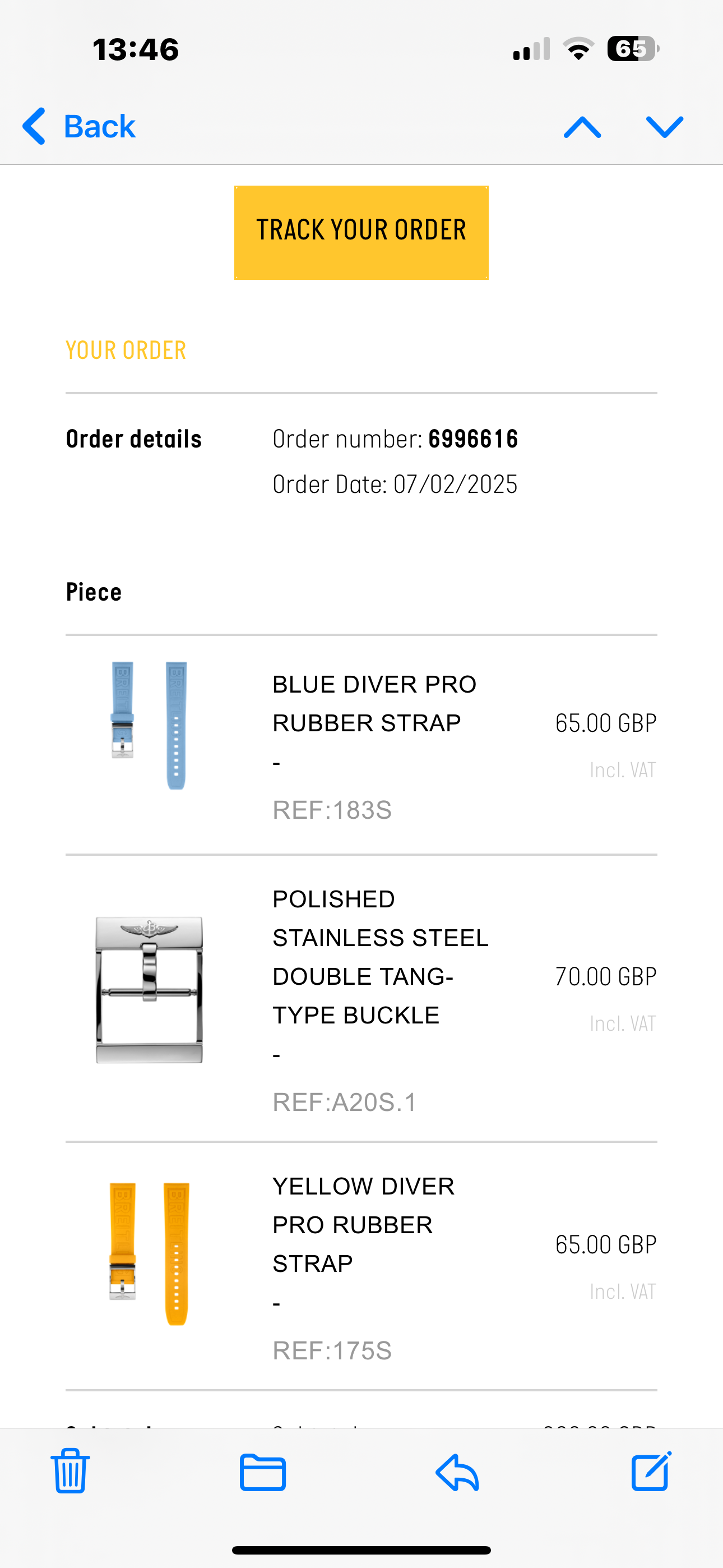The height and width of the screenshot is (1568, 723).
Task: Go to next message with down chevron
Action: tap(665, 127)
